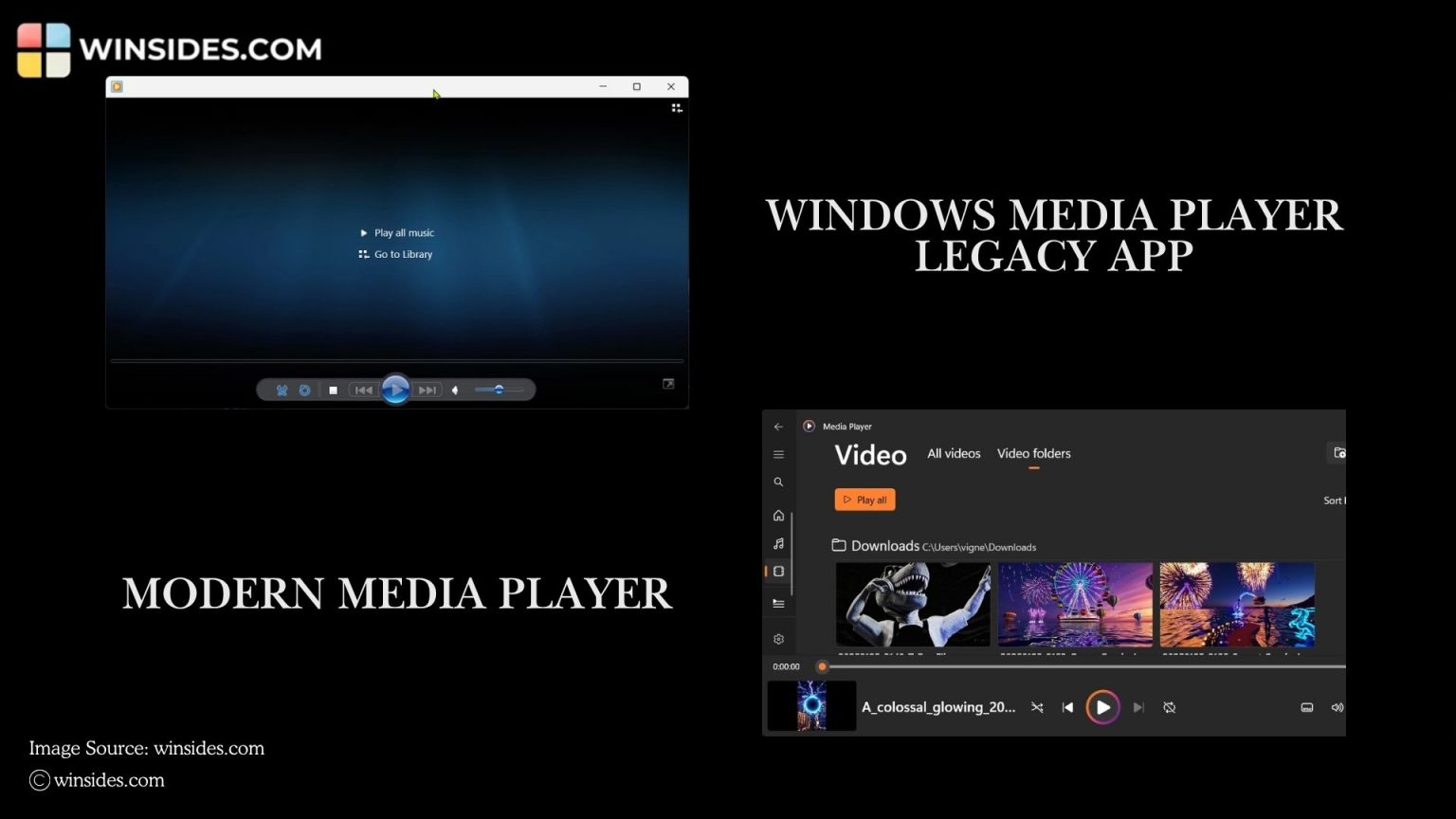
Task: Expand navigation pane with the hamburger icon
Action: click(x=778, y=454)
